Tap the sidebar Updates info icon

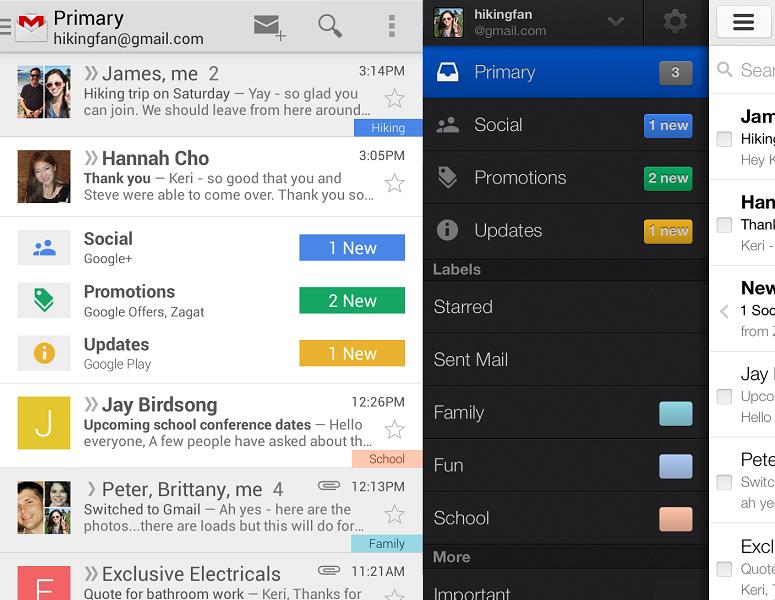coord(447,230)
